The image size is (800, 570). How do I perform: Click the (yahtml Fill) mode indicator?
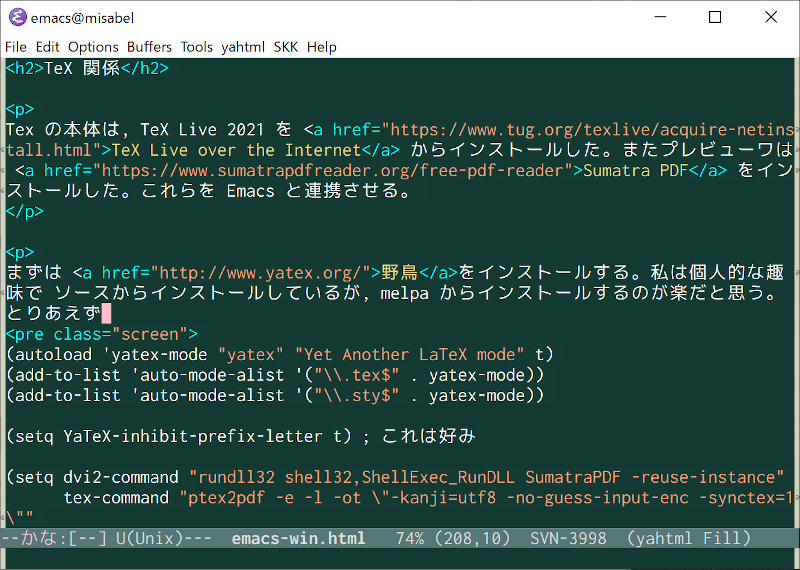coord(689,538)
